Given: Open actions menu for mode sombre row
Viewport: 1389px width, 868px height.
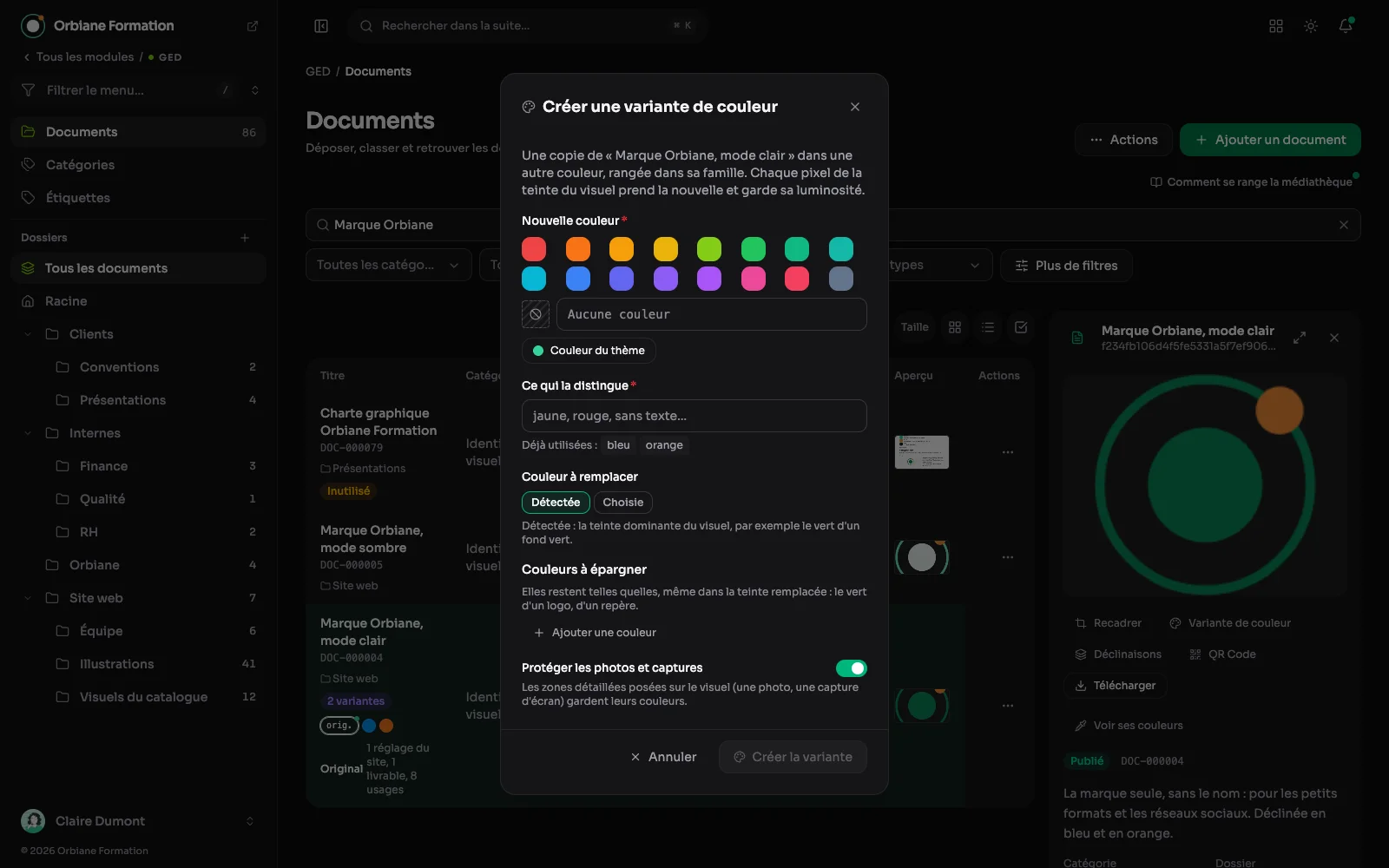Looking at the screenshot, I should pos(1008,557).
